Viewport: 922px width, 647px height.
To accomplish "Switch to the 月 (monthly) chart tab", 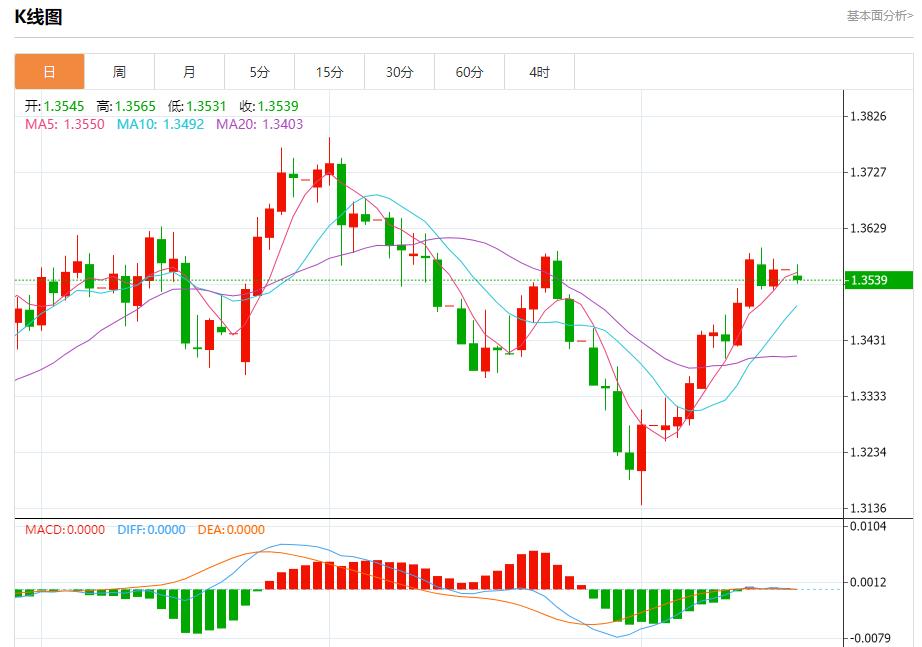I will click(x=189, y=71).
